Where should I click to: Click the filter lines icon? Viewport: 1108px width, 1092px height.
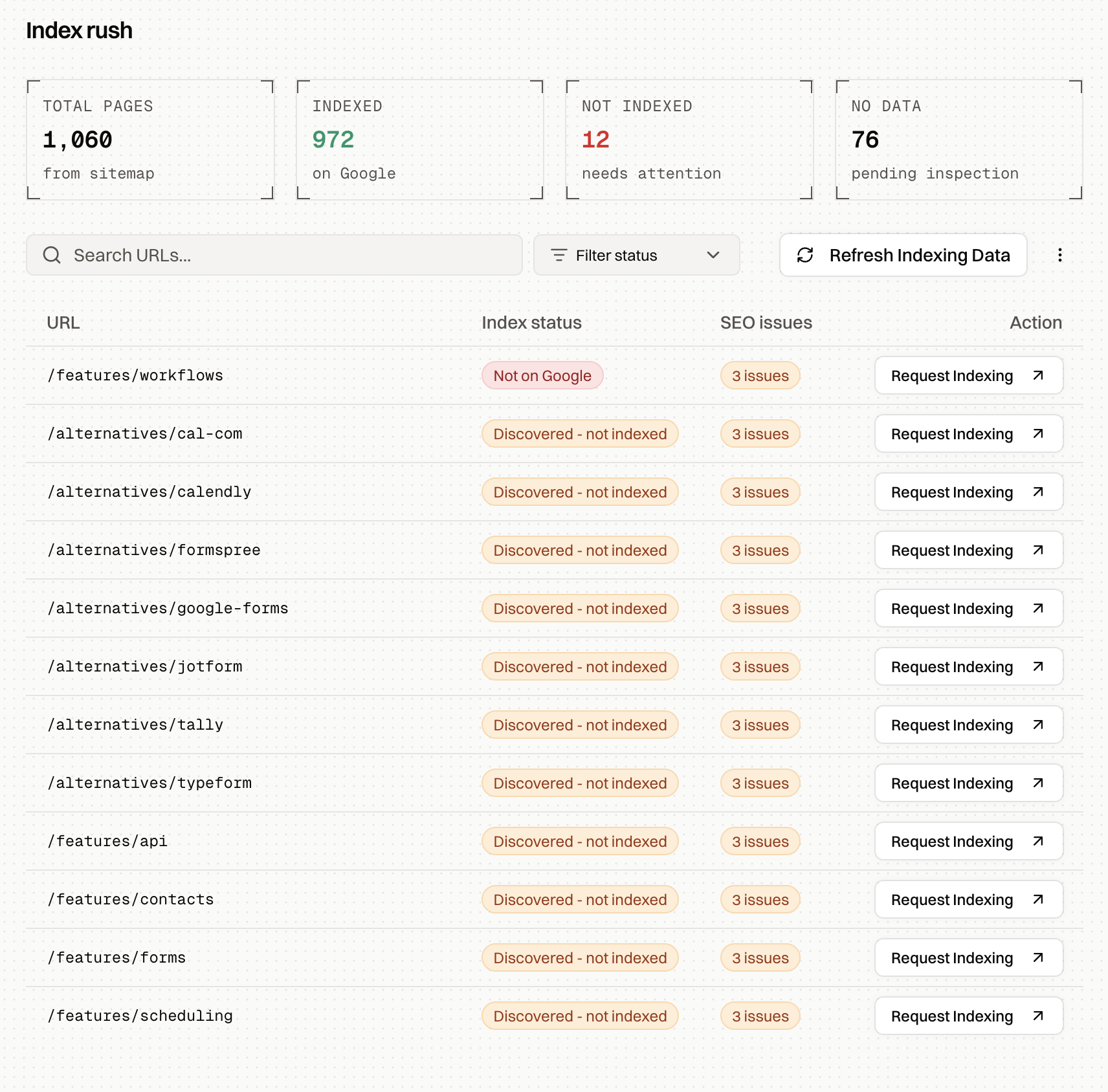(559, 255)
